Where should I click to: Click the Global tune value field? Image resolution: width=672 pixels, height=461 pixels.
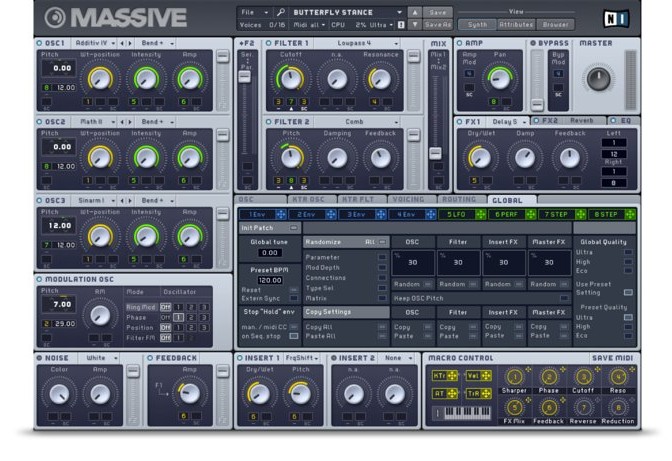click(270, 253)
